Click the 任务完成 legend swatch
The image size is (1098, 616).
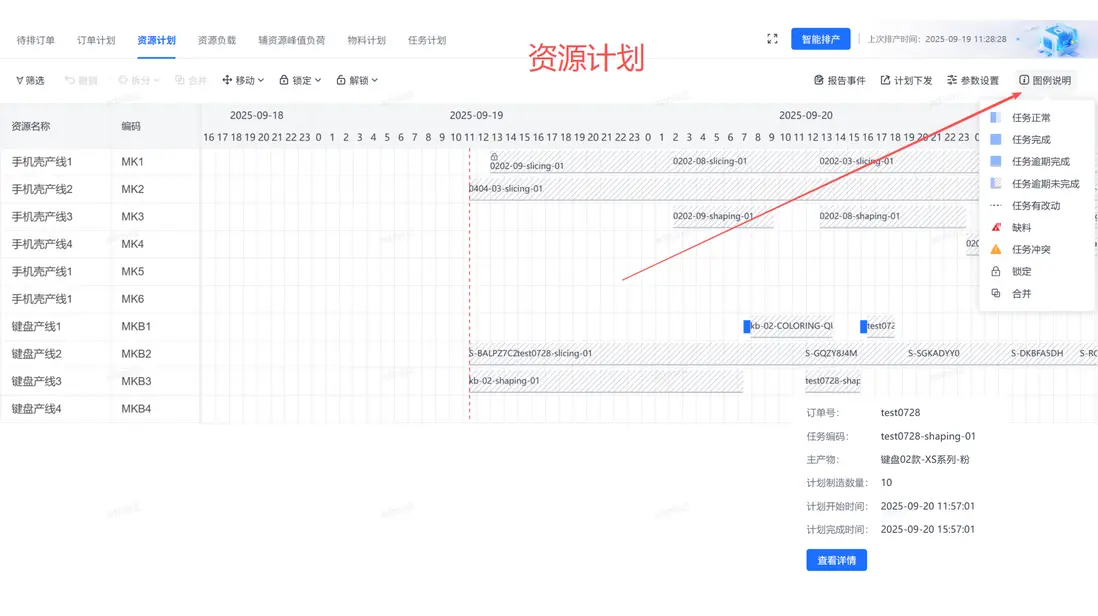996,139
